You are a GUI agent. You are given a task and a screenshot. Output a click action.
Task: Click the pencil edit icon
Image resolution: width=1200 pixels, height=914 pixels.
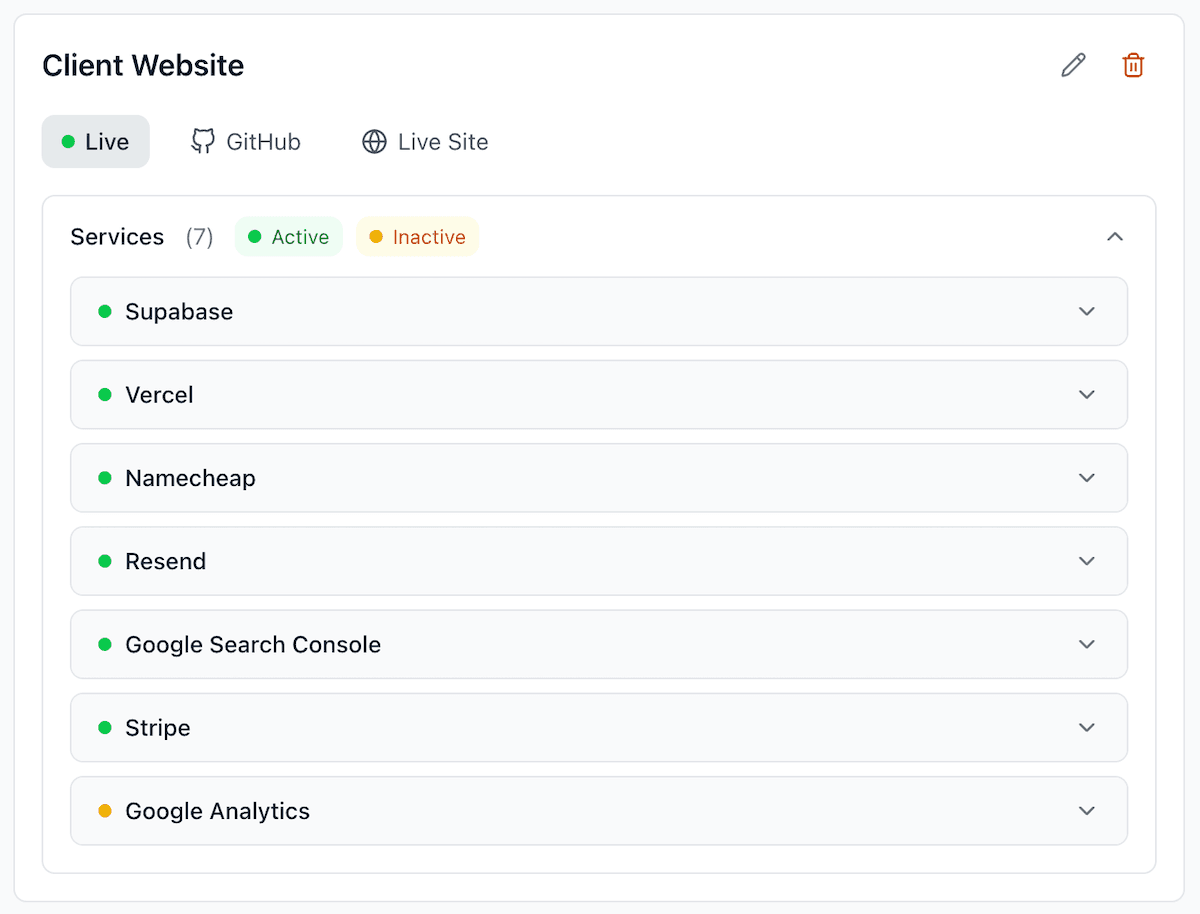pyautogui.click(x=1073, y=64)
